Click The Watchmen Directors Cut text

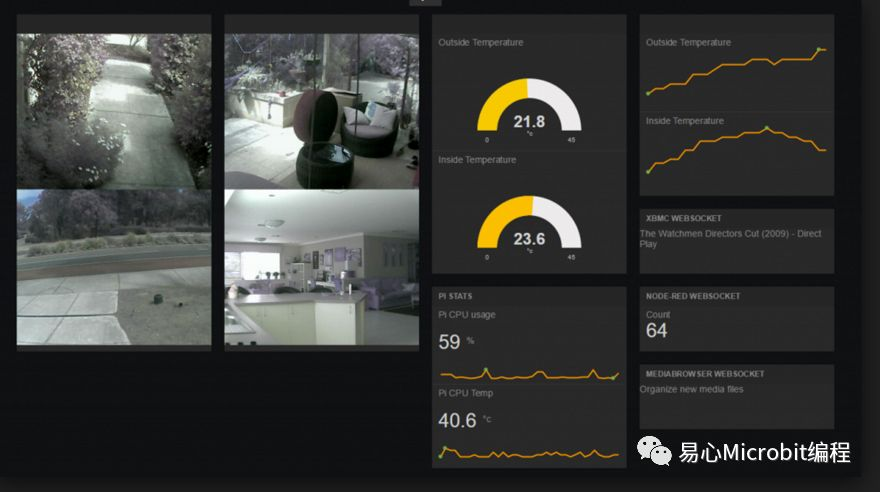730,238
